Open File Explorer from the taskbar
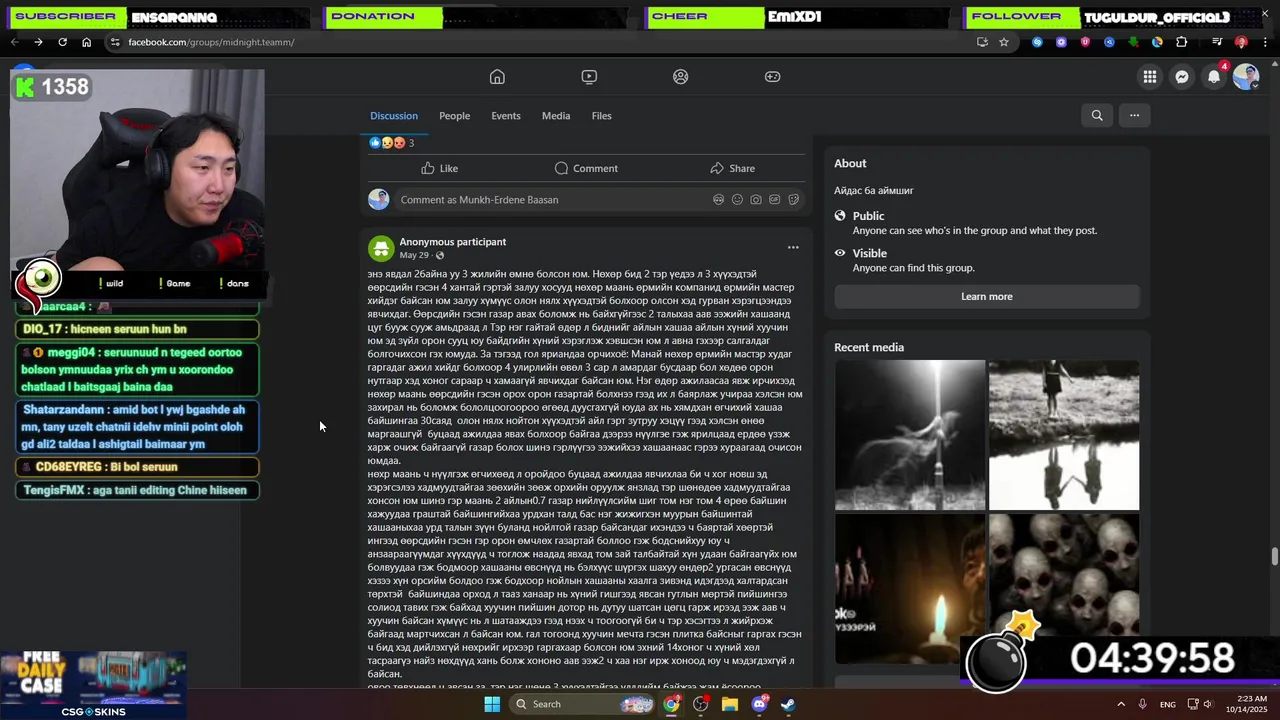Screen dimensions: 1280x720 click(x=730, y=704)
